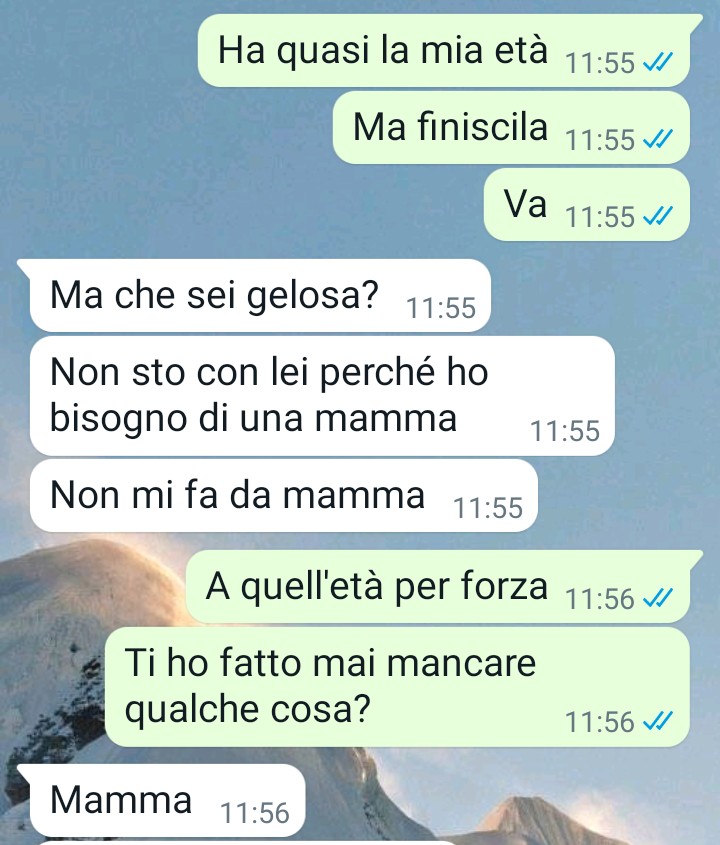
Task: Tap blue read ticks on 'Ha quasi la mia età'
Action: [x=658, y=63]
